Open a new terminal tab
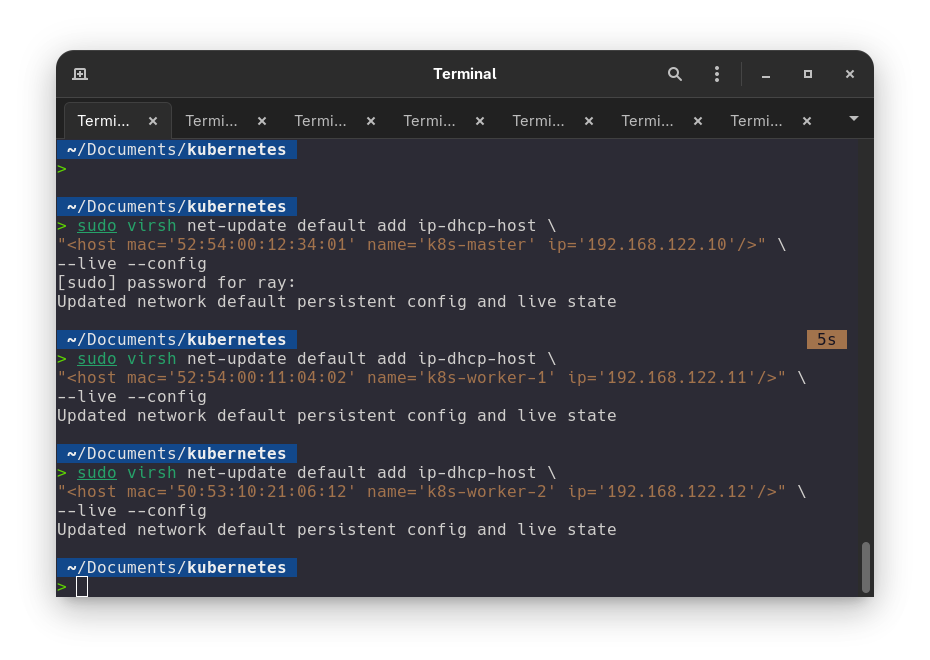Screen dimensions: 930x660 pos(80,74)
